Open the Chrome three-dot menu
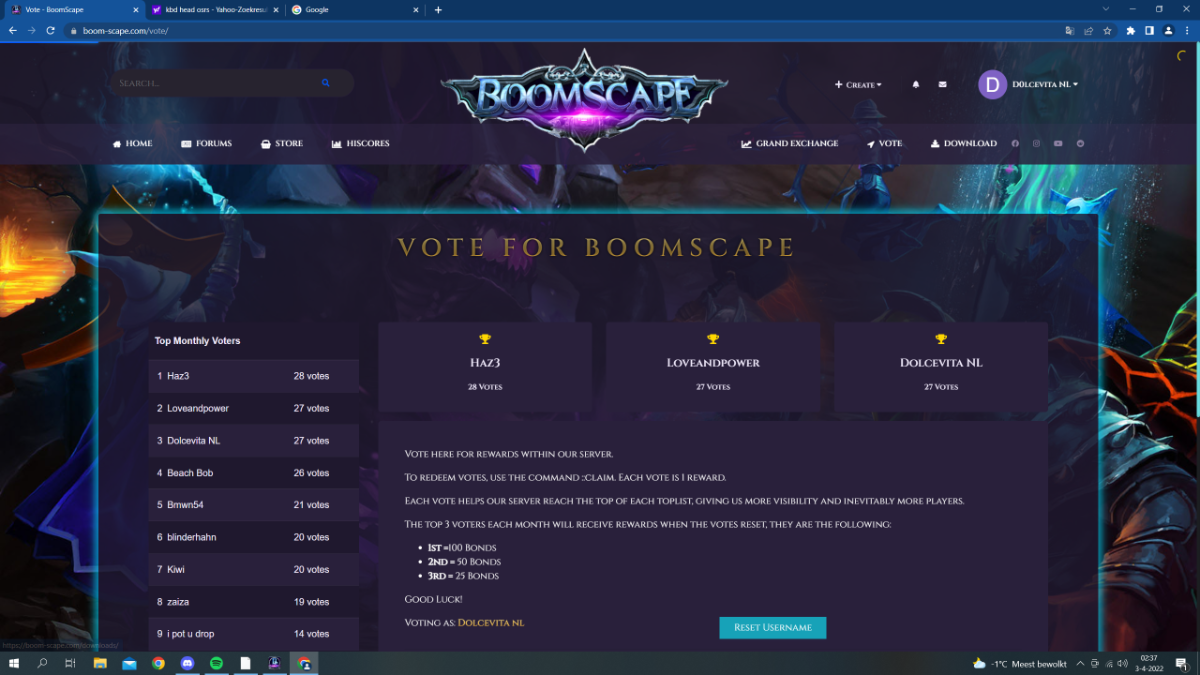1200x675 pixels. [x=1187, y=31]
